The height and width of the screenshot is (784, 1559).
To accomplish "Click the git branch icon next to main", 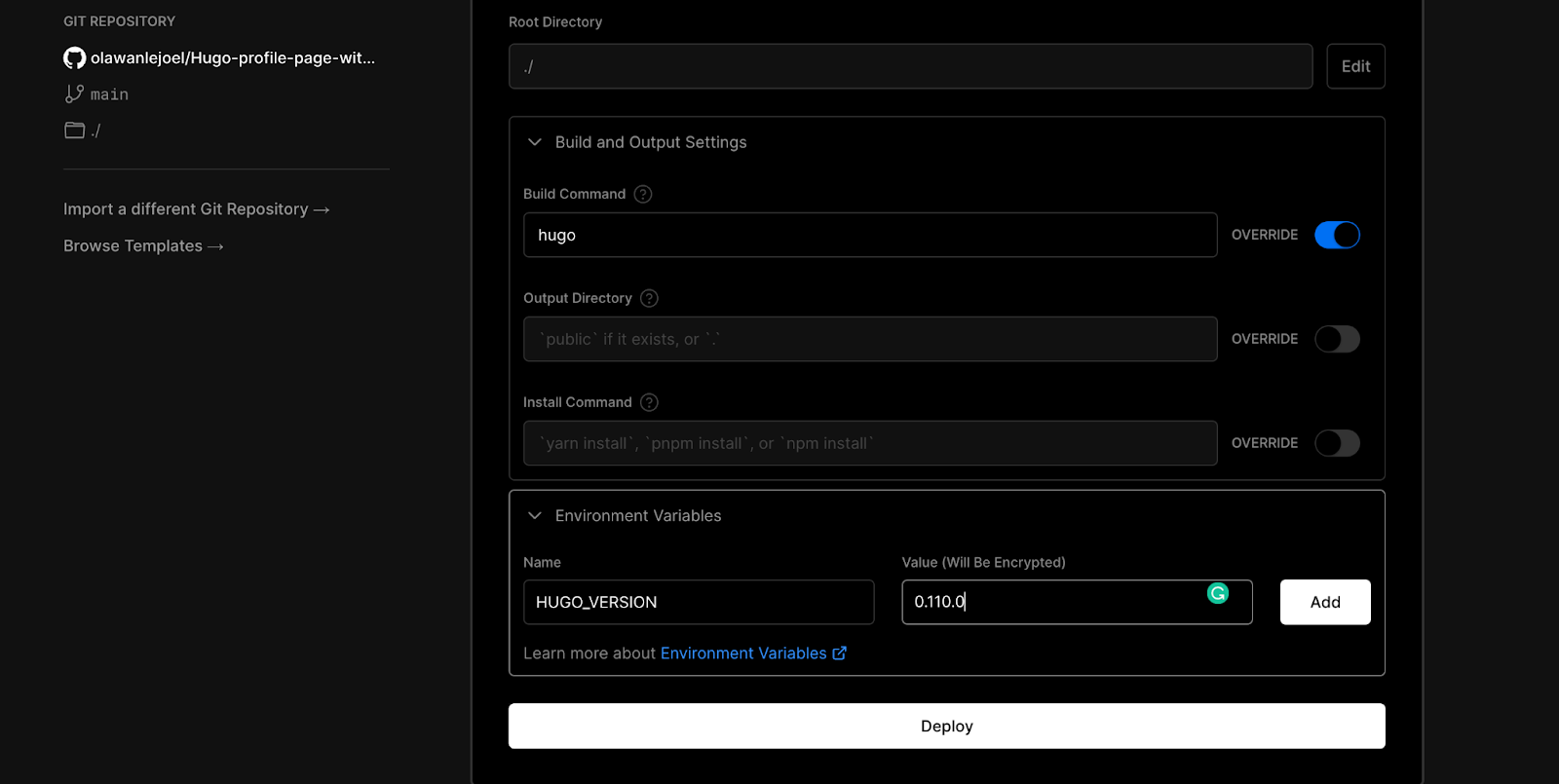I will pos(74,93).
